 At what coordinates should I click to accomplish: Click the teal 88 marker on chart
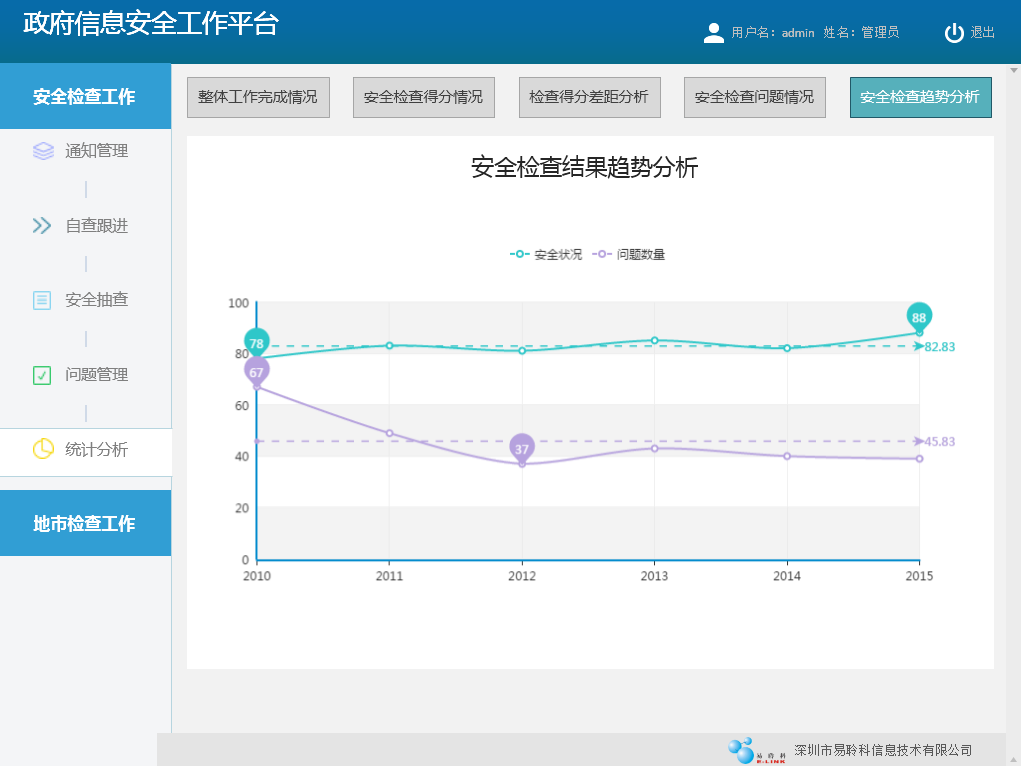[x=919, y=317]
